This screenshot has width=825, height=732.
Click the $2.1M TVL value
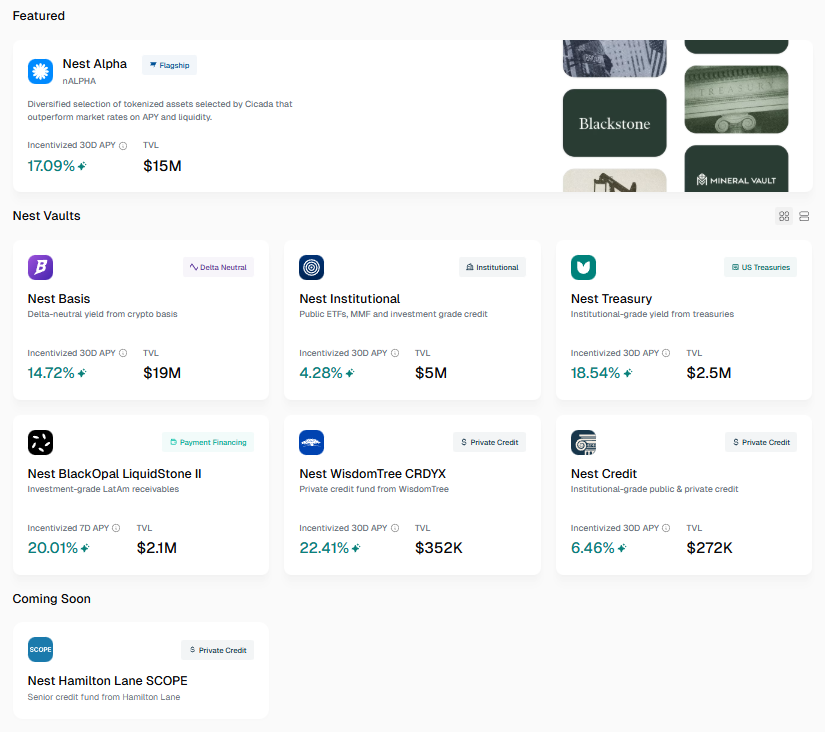(x=157, y=548)
